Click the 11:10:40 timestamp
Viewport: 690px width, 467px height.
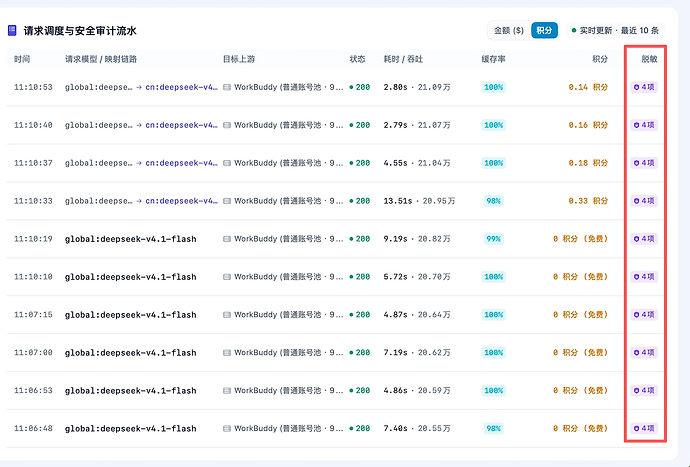(33, 125)
